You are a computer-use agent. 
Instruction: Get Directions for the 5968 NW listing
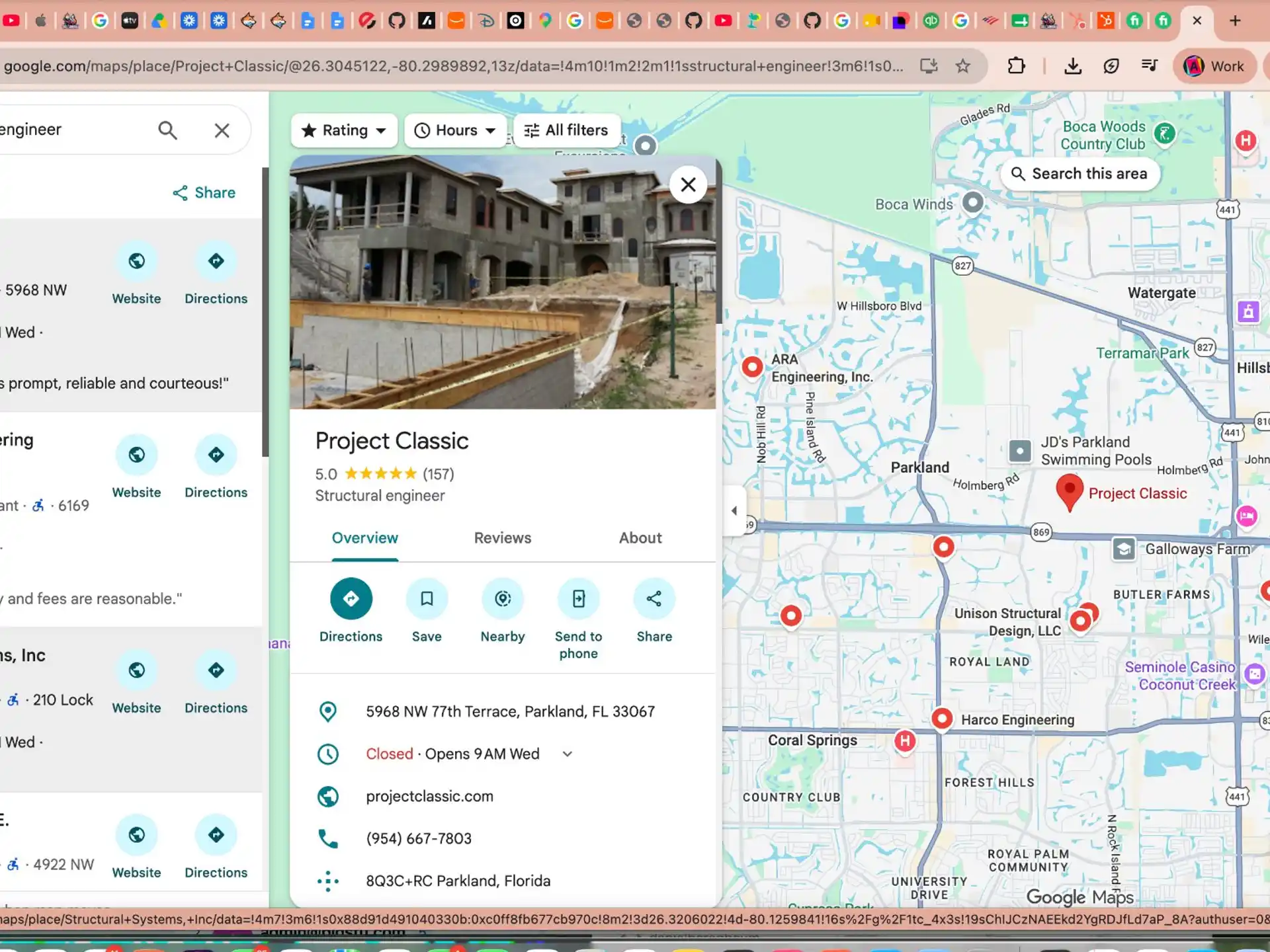click(216, 274)
